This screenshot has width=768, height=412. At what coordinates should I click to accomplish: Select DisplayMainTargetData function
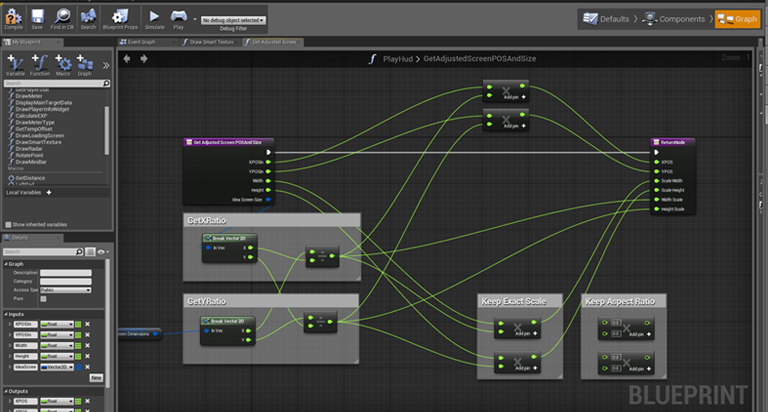tap(43, 103)
